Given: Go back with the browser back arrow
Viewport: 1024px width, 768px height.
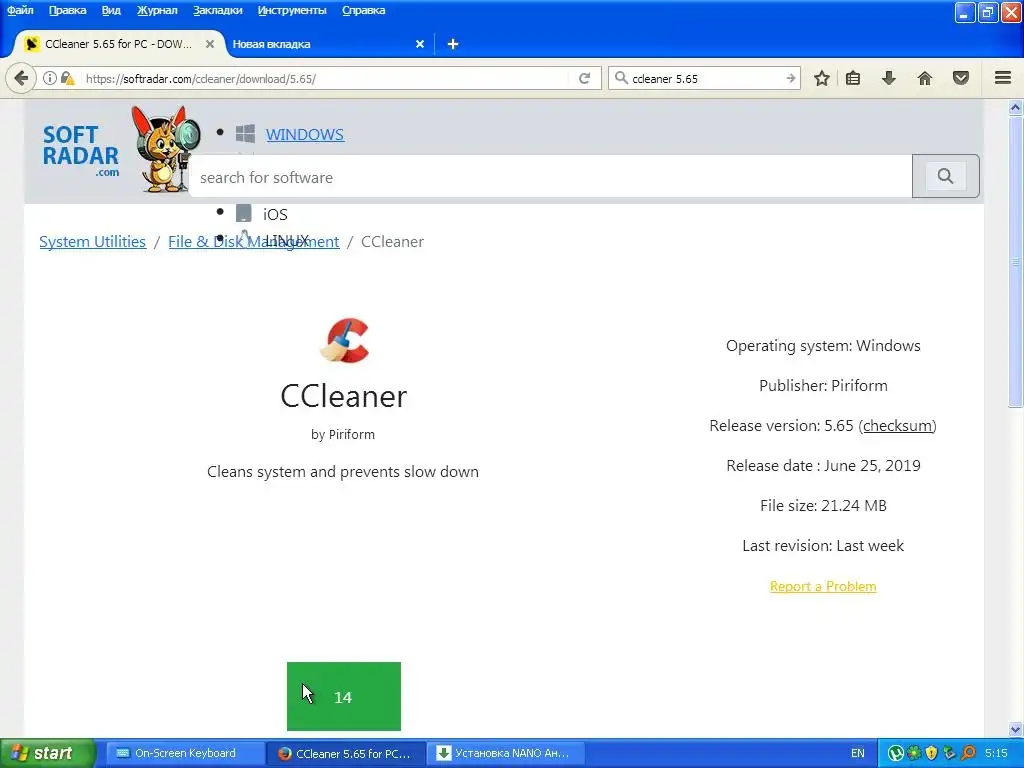Looking at the screenshot, I should [x=21, y=78].
